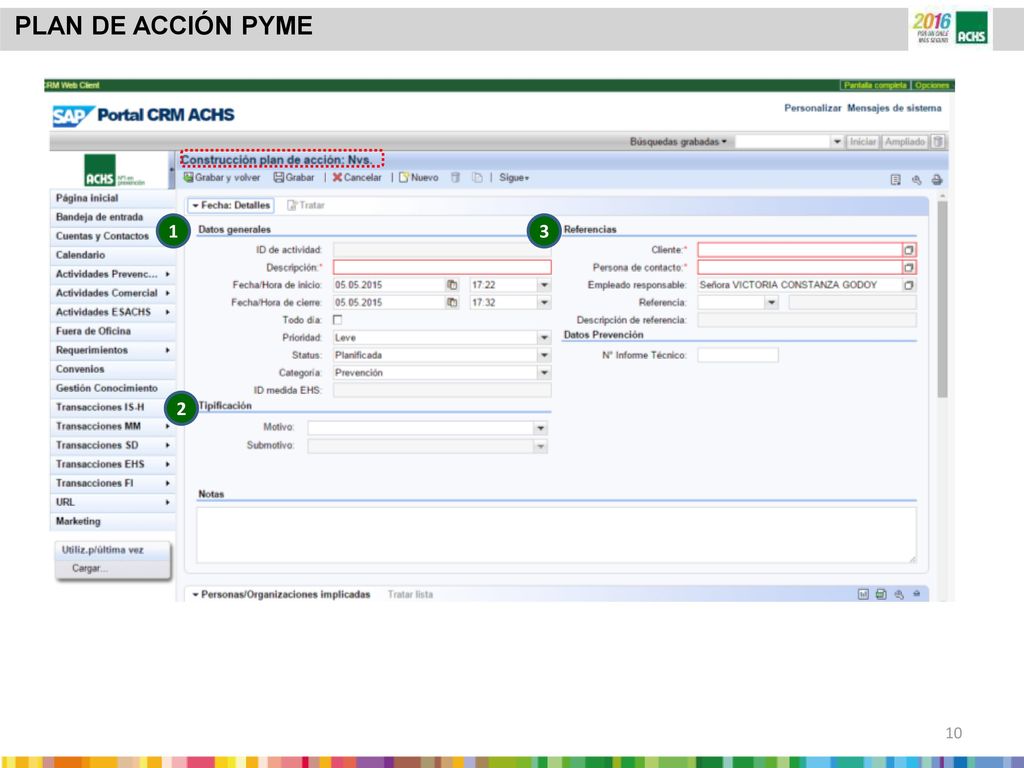This screenshot has width=1024, height=768.
Task: Open calendar picker for Fecha/Hora de inicio
Action: (x=452, y=285)
